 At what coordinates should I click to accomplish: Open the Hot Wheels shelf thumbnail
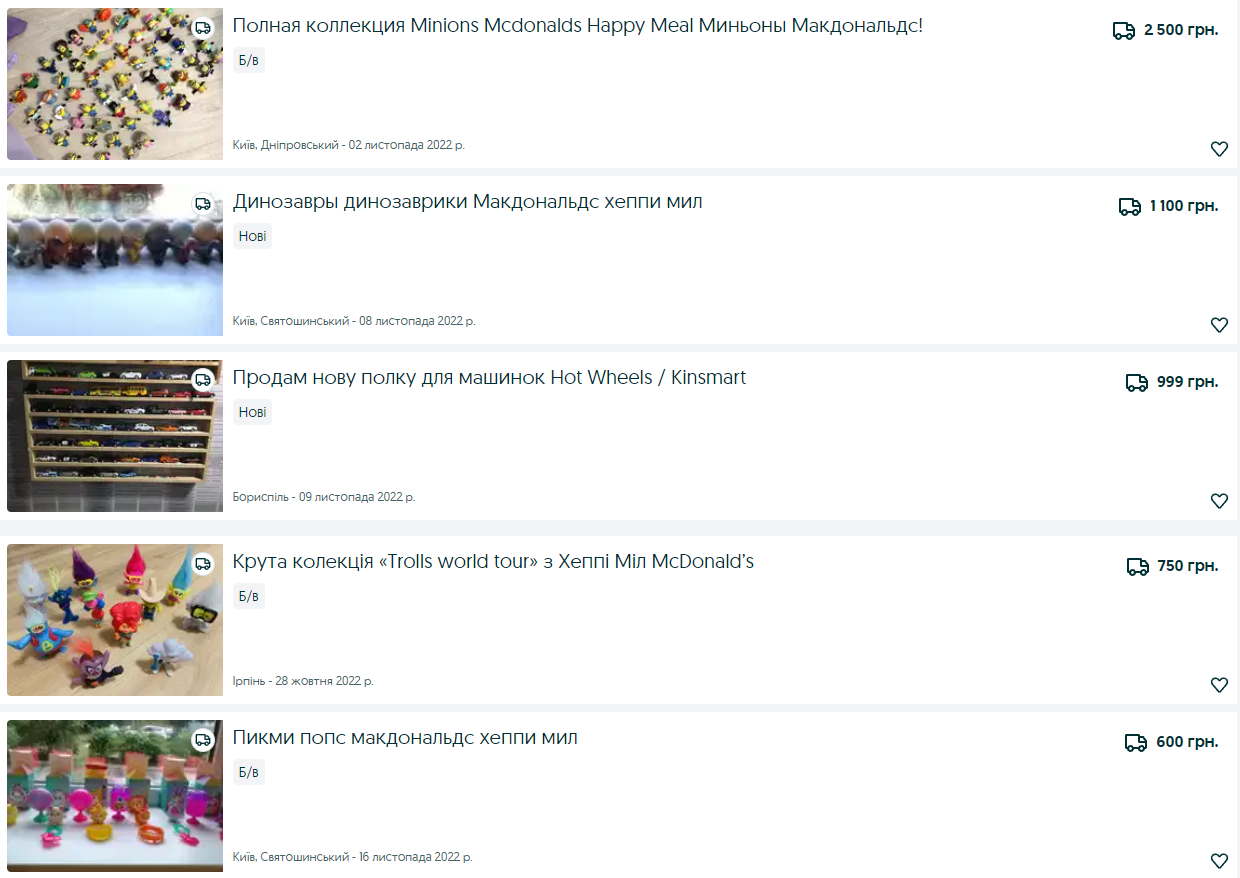point(115,436)
